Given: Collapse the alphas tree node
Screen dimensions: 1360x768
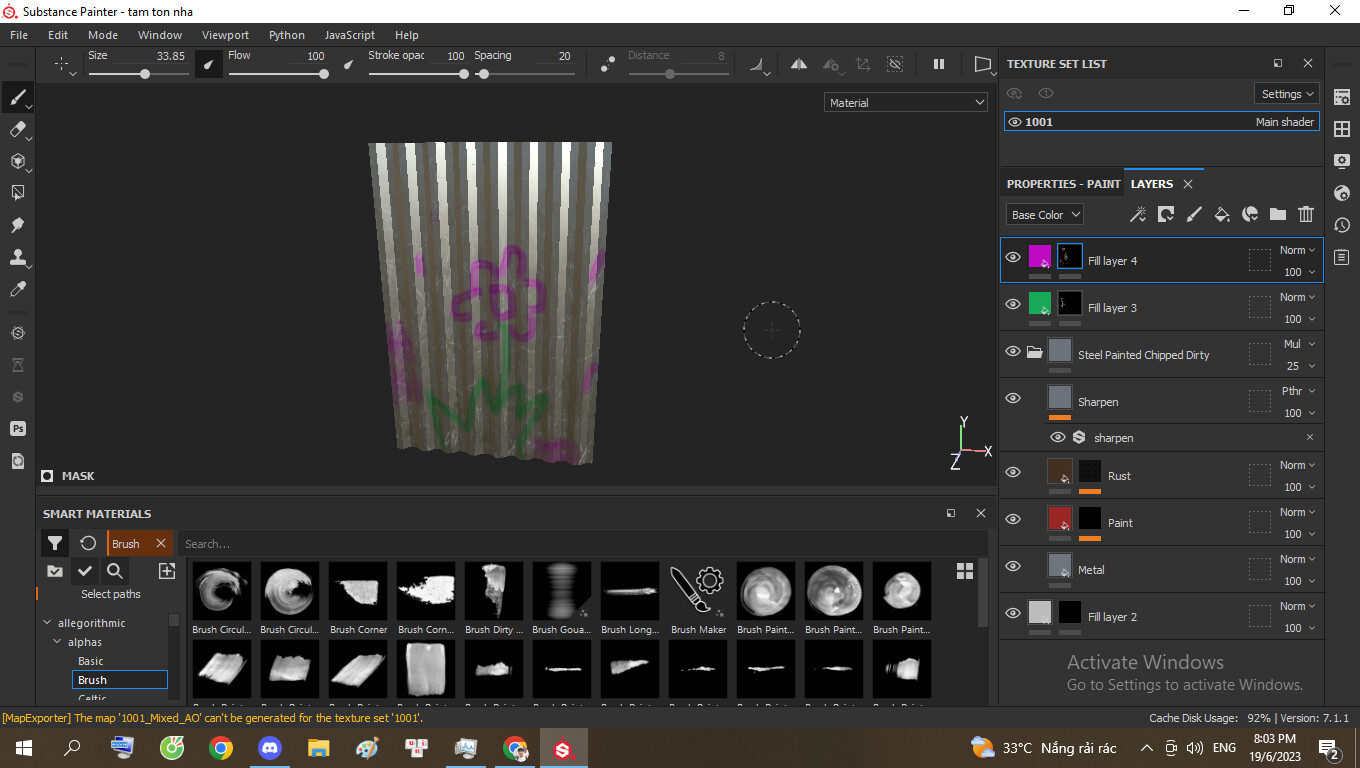Looking at the screenshot, I should tap(57, 642).
